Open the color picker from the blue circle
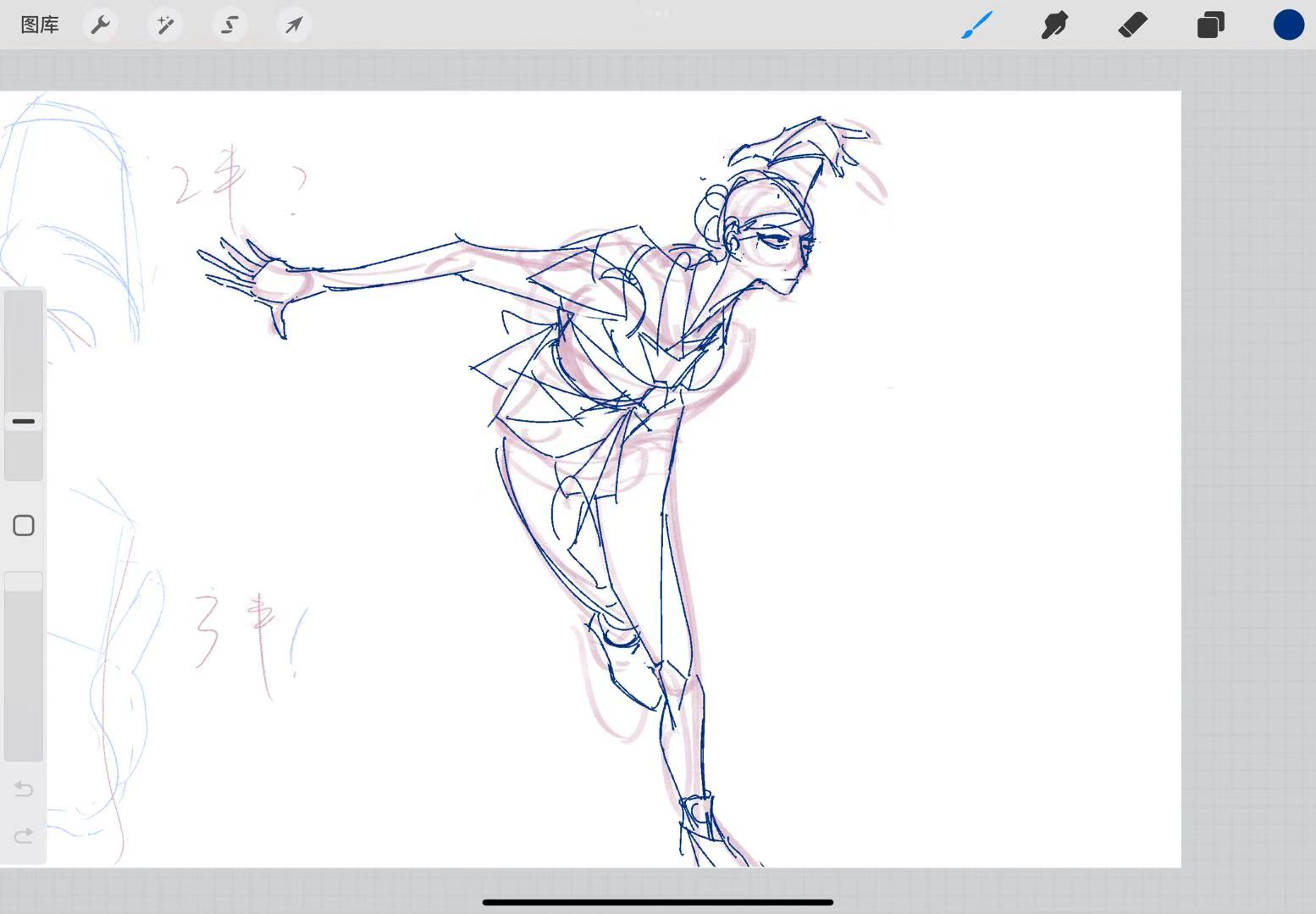This screenshot has height=914, width=1316. click(x=1288, y=25)
